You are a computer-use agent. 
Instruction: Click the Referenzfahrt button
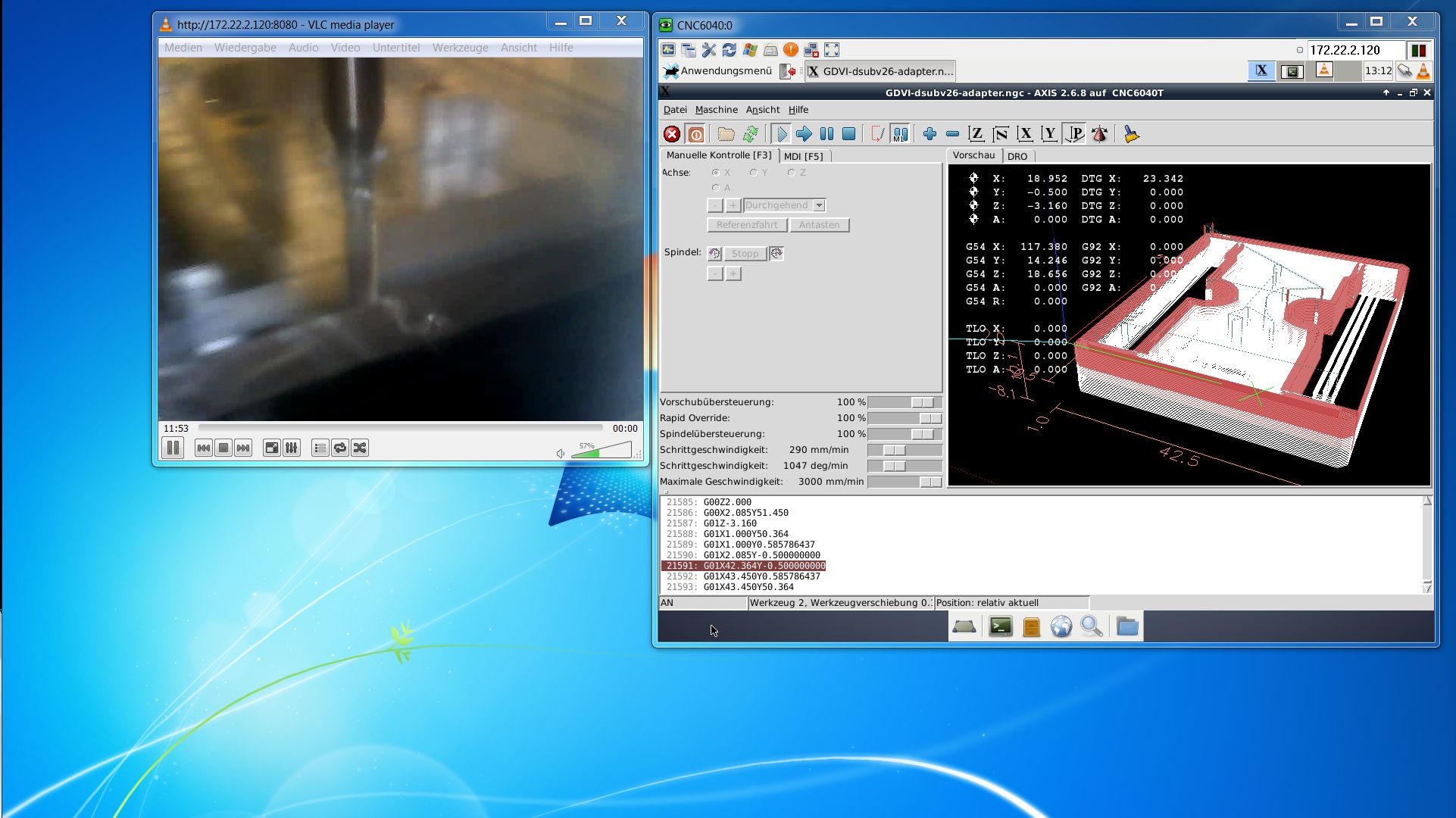747,225
